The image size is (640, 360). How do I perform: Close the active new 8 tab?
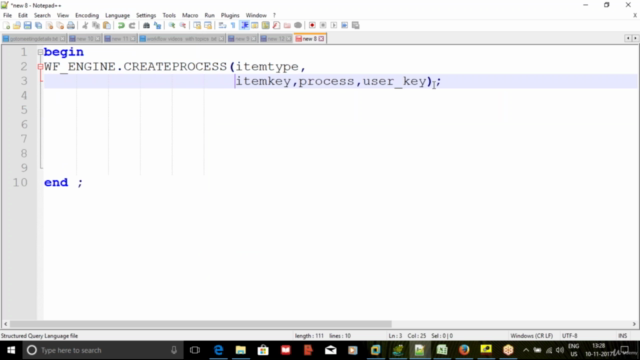tap(321, 38)
